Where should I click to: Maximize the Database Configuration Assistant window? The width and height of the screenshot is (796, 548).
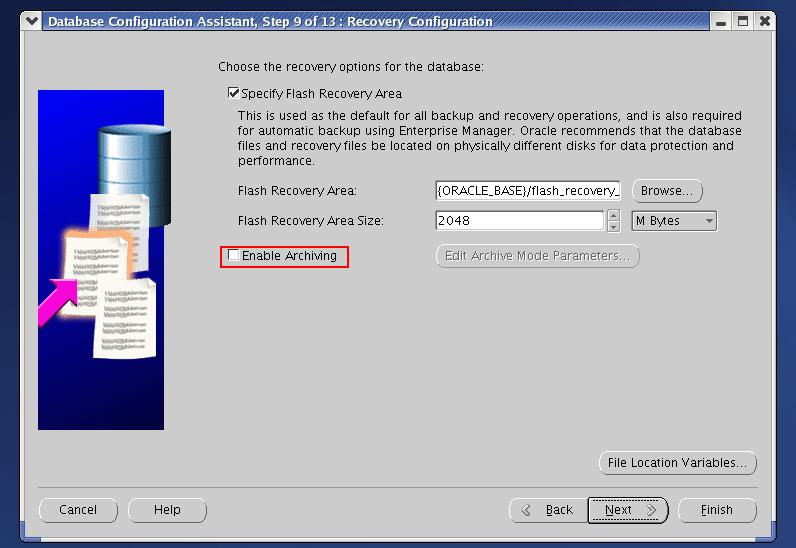pyautogui.click(x=743, y=20)
